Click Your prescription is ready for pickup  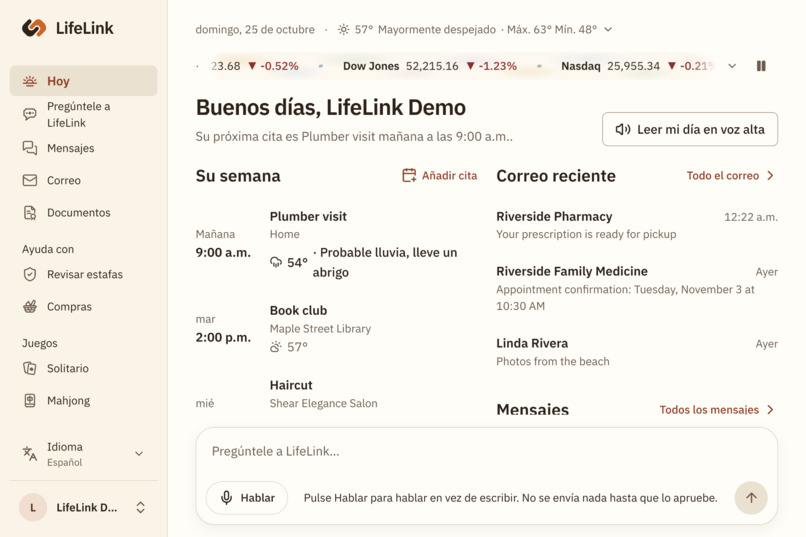(x=586, y=234)
